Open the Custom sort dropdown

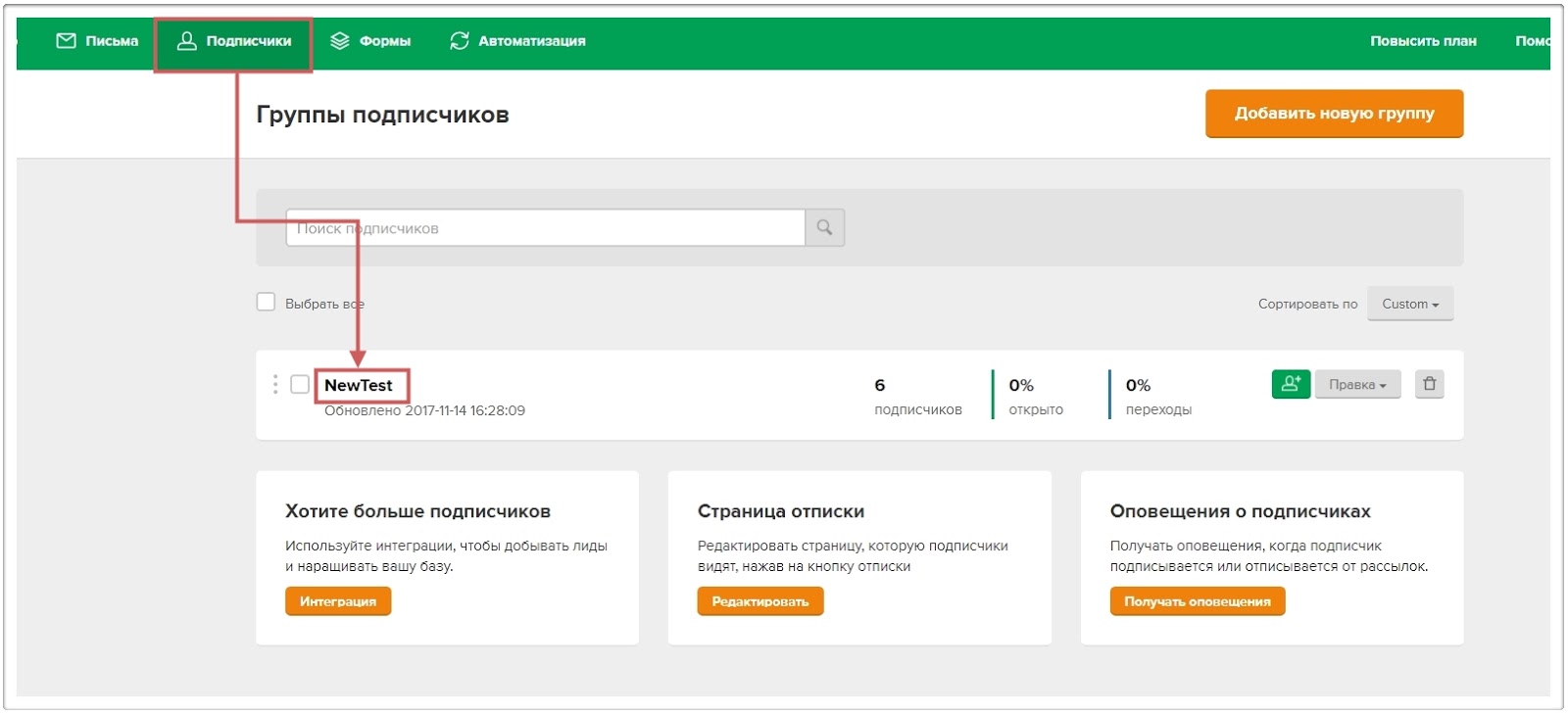coord(1409,304)
